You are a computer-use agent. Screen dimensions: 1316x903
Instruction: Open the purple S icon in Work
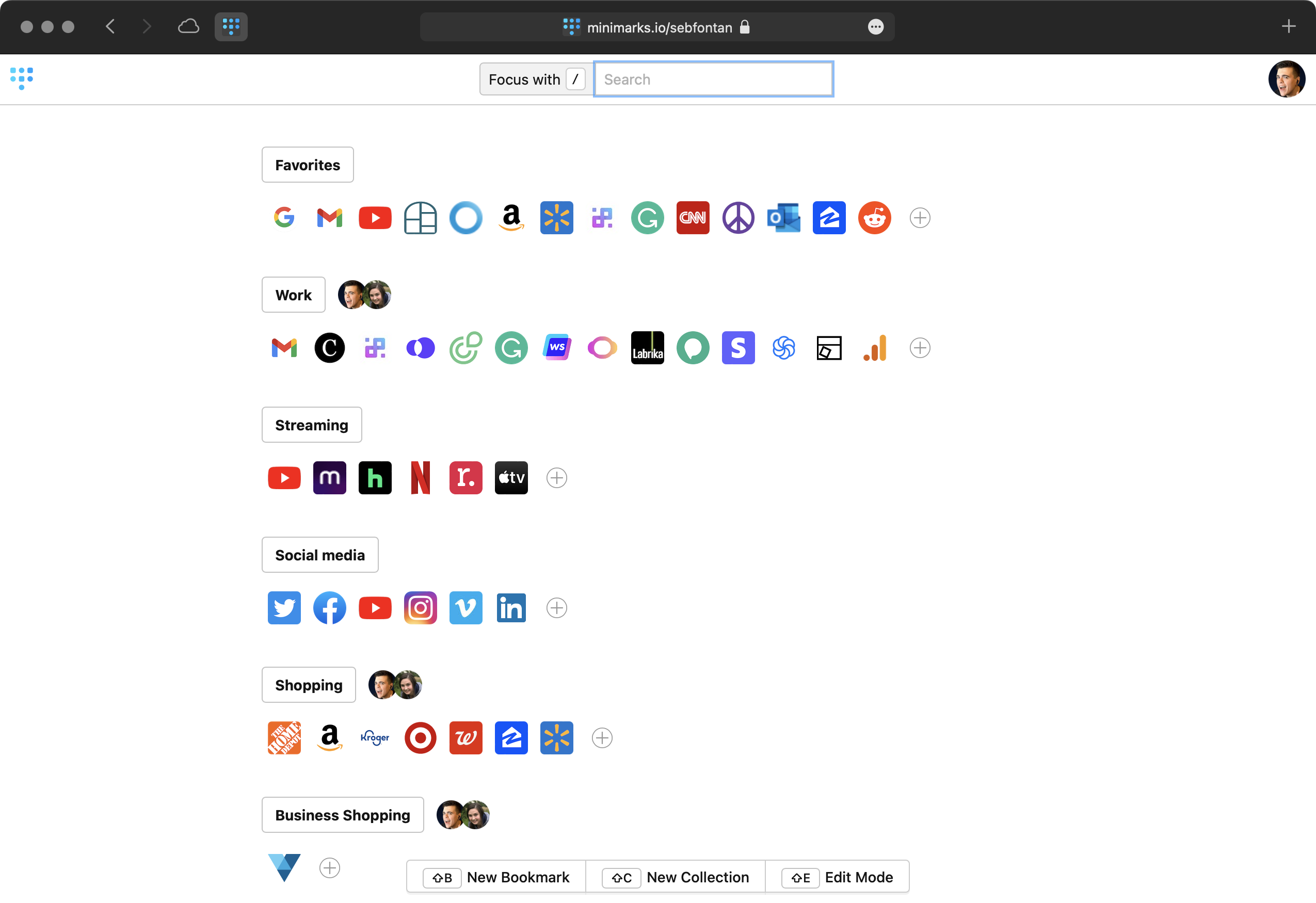[x=739, y=348]
